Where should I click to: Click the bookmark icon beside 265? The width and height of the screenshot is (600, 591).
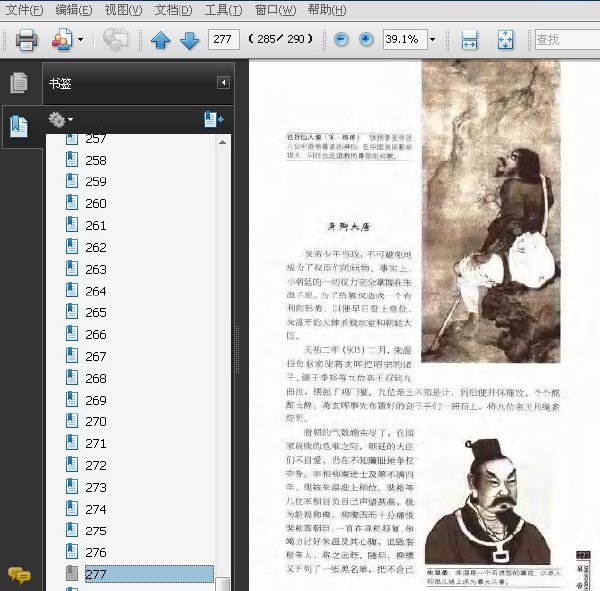click(72, 312)
